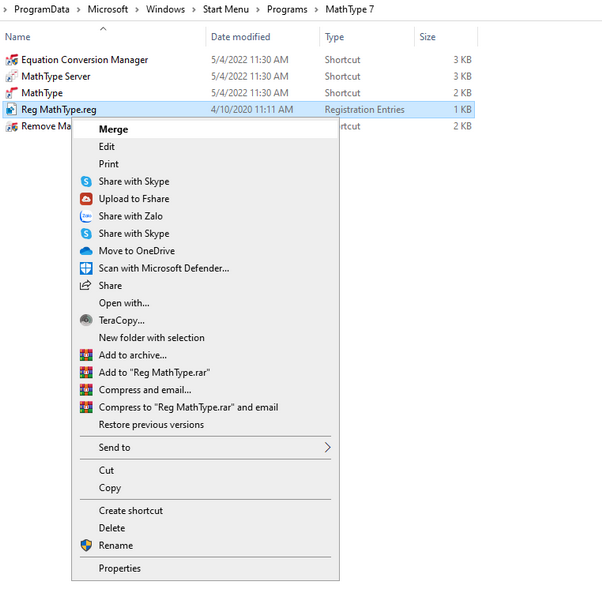This screenshot has width=602, height=597.
Task: Click the Fshare upload cloud icon
Action: 86,199
